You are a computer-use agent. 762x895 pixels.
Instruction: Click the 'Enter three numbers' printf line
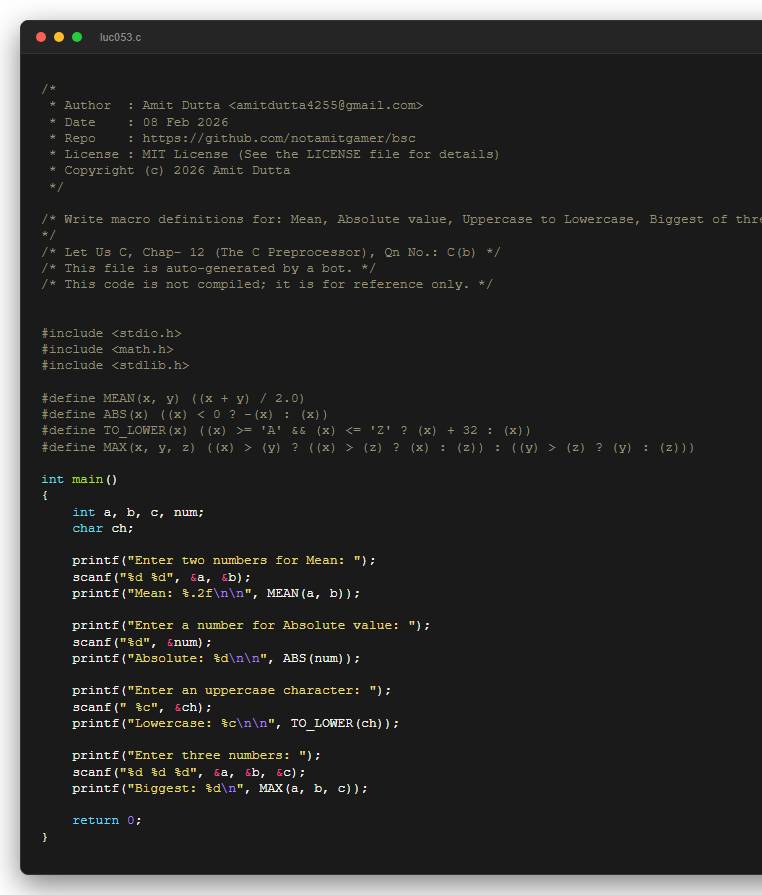coord(196,756)
